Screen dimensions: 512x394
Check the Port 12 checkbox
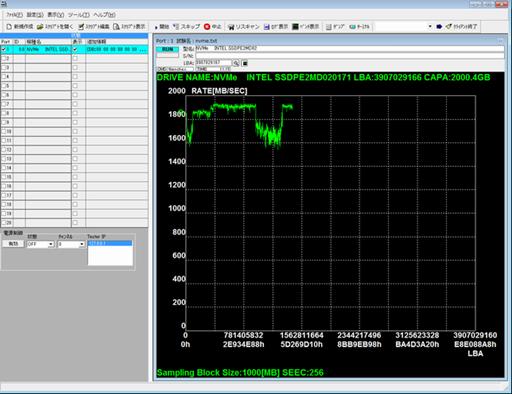click(x=4, y=150)
